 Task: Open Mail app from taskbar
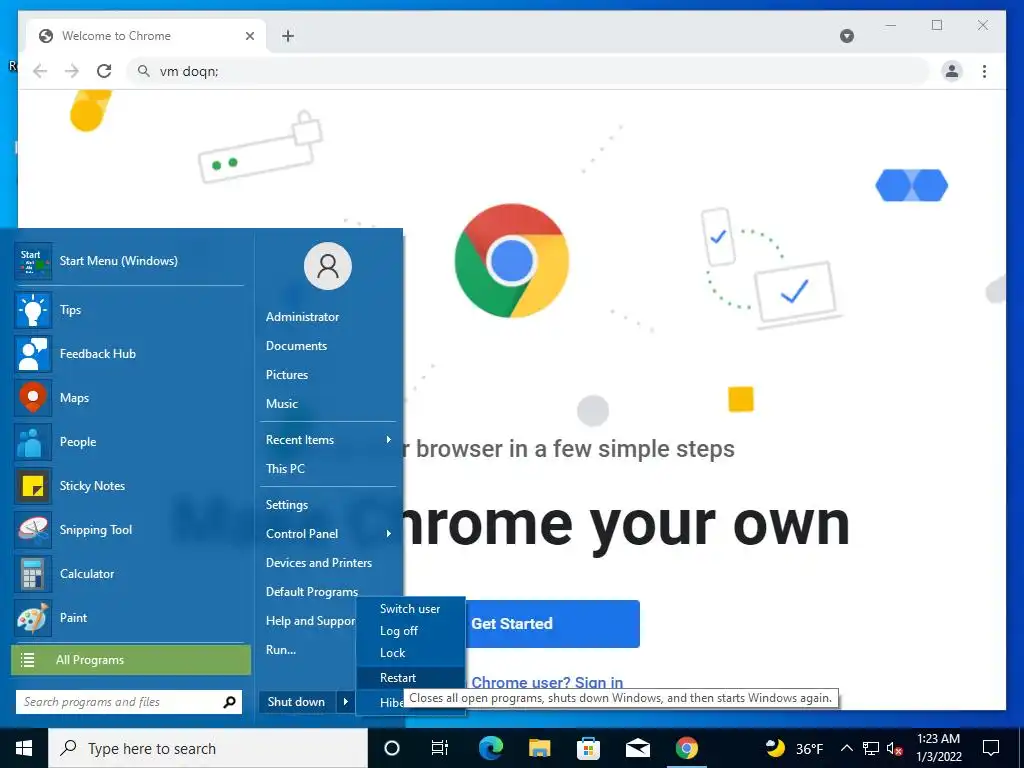pos(637,748)
